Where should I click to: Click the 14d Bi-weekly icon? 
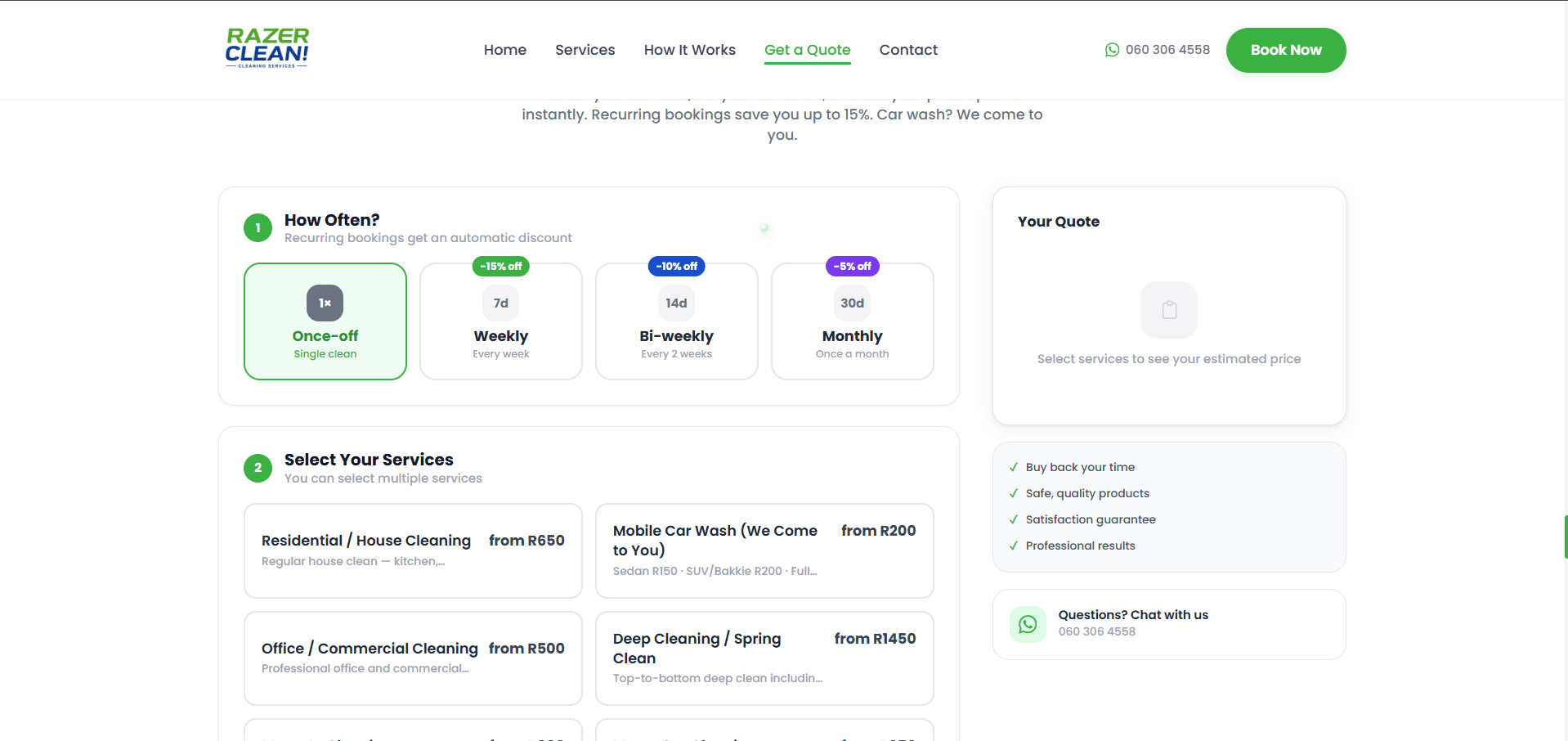point(677,303)
